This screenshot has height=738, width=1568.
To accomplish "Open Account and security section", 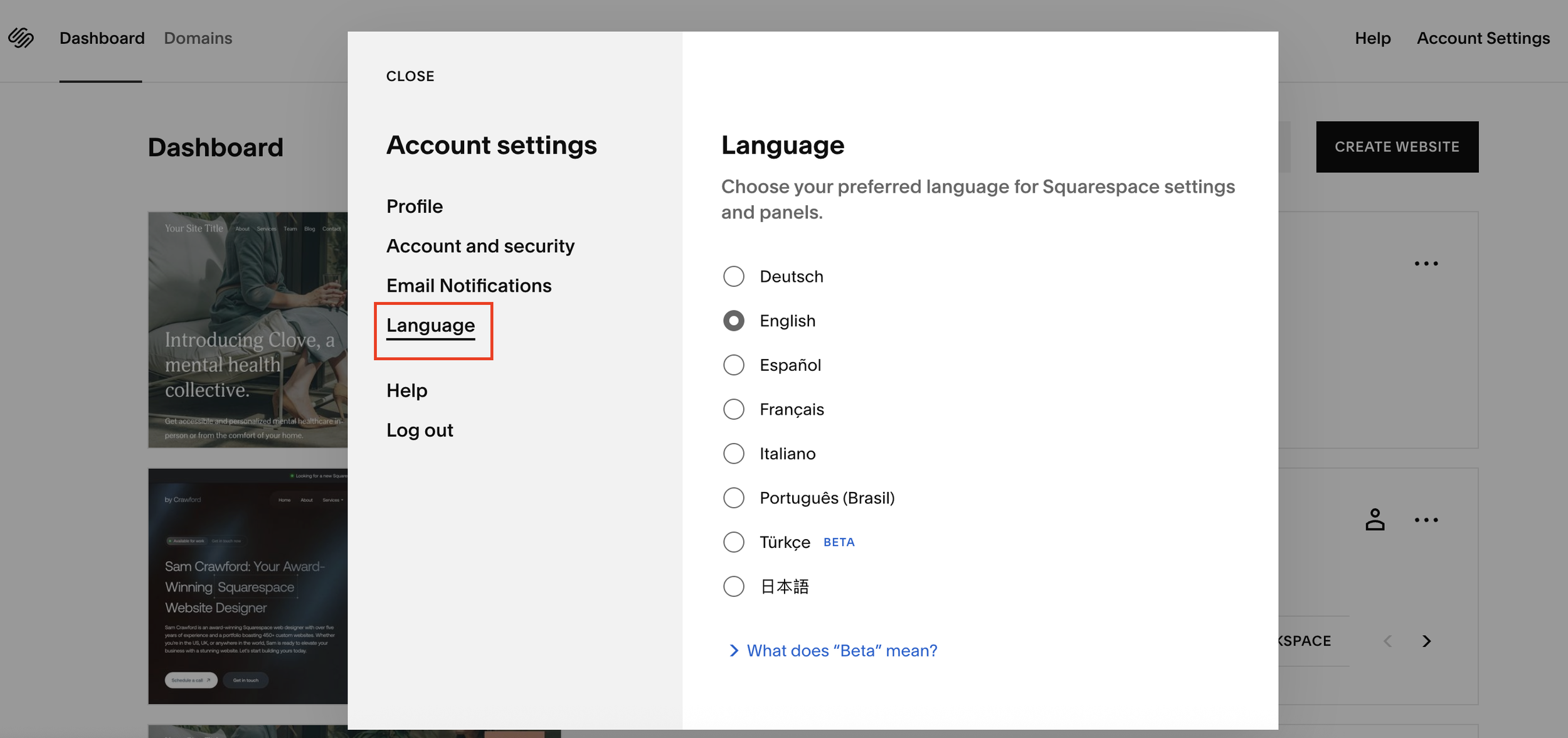I will tap(480, 246).
